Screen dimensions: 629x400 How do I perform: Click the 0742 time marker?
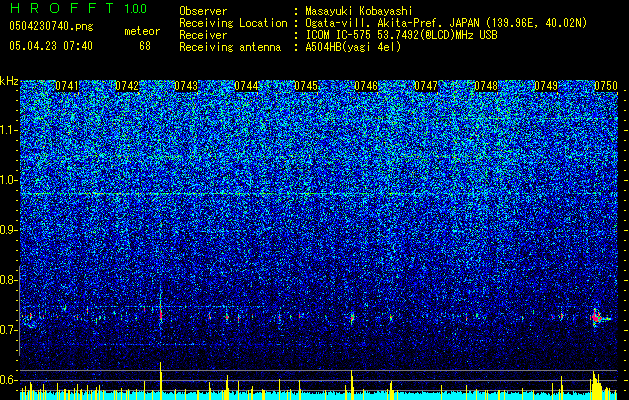pos(127,86)
